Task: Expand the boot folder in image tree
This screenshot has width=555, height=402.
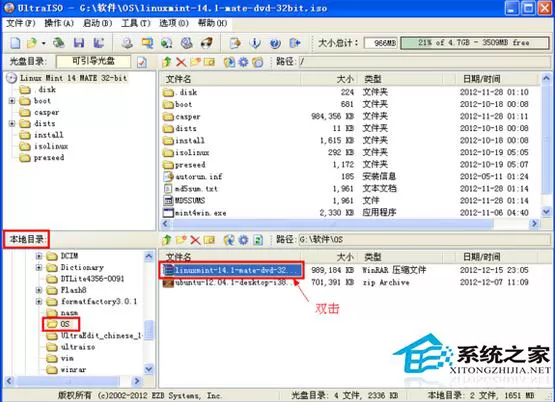Action: pos(12,101)
